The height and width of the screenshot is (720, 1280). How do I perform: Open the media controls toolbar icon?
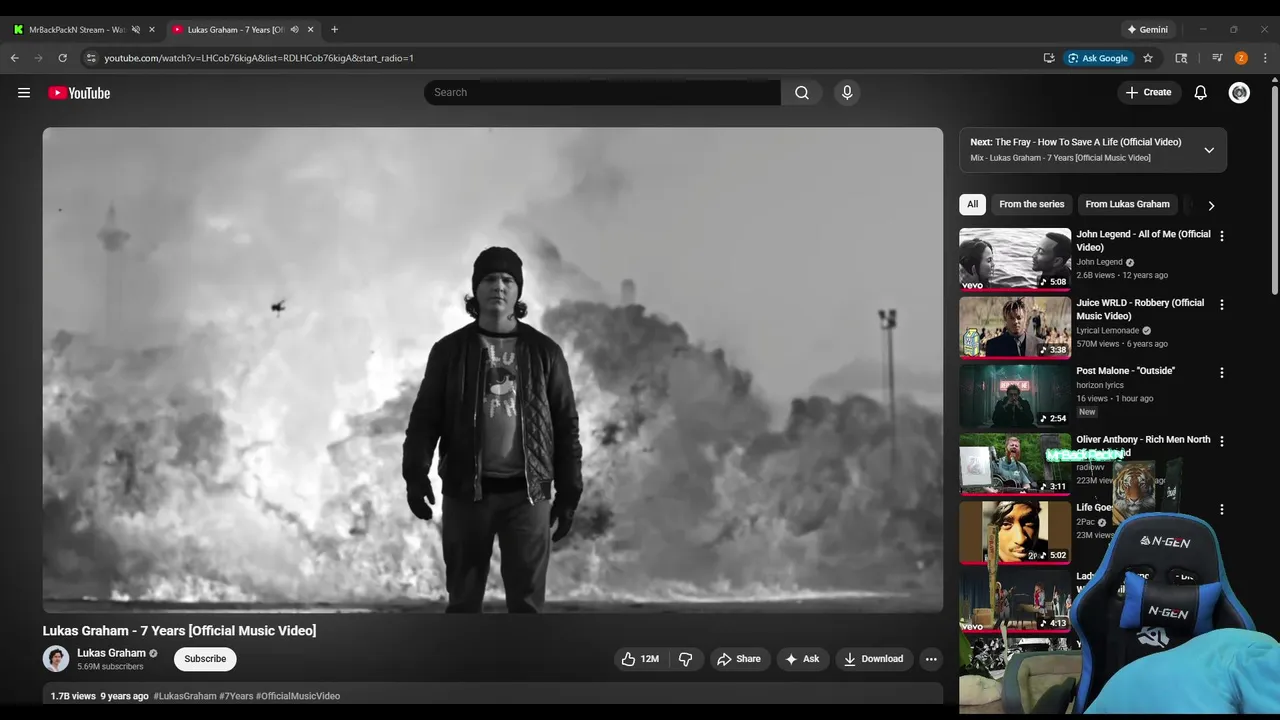coord(1217,58)
